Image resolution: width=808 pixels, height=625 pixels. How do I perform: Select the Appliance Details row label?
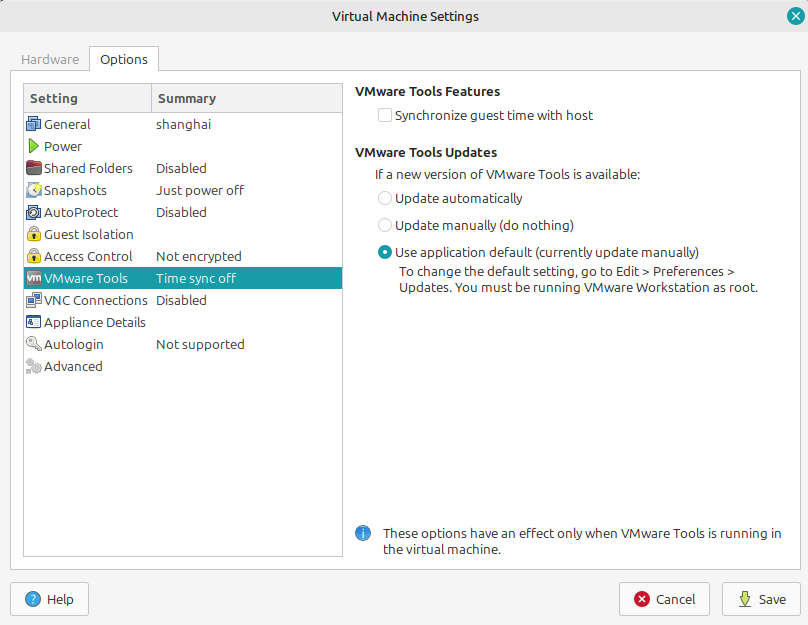click(x=95, y=322)
